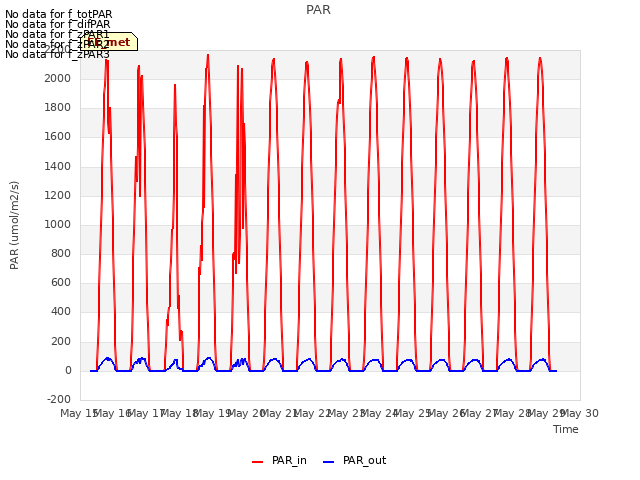
Task: Click the PAR_out legend entry
Action: tap(355, 460)
